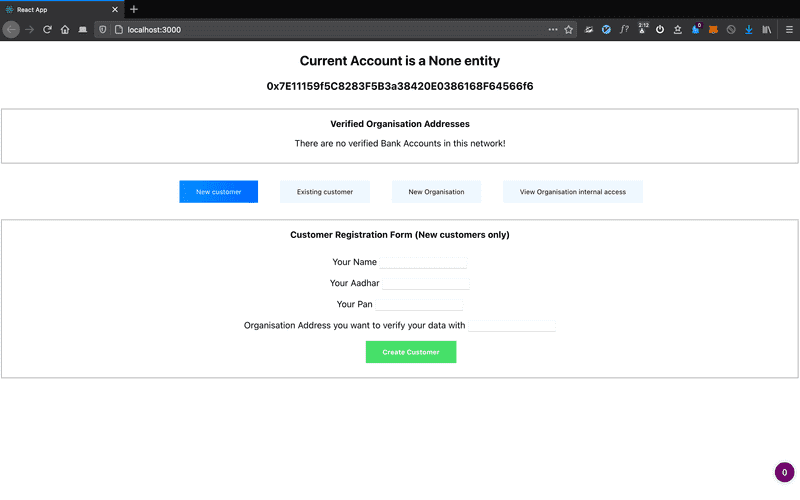Image resolution: width=800 pixels, height=500 pixels.
Task: Focus the Your Aadhar input field
Action: 426,284
